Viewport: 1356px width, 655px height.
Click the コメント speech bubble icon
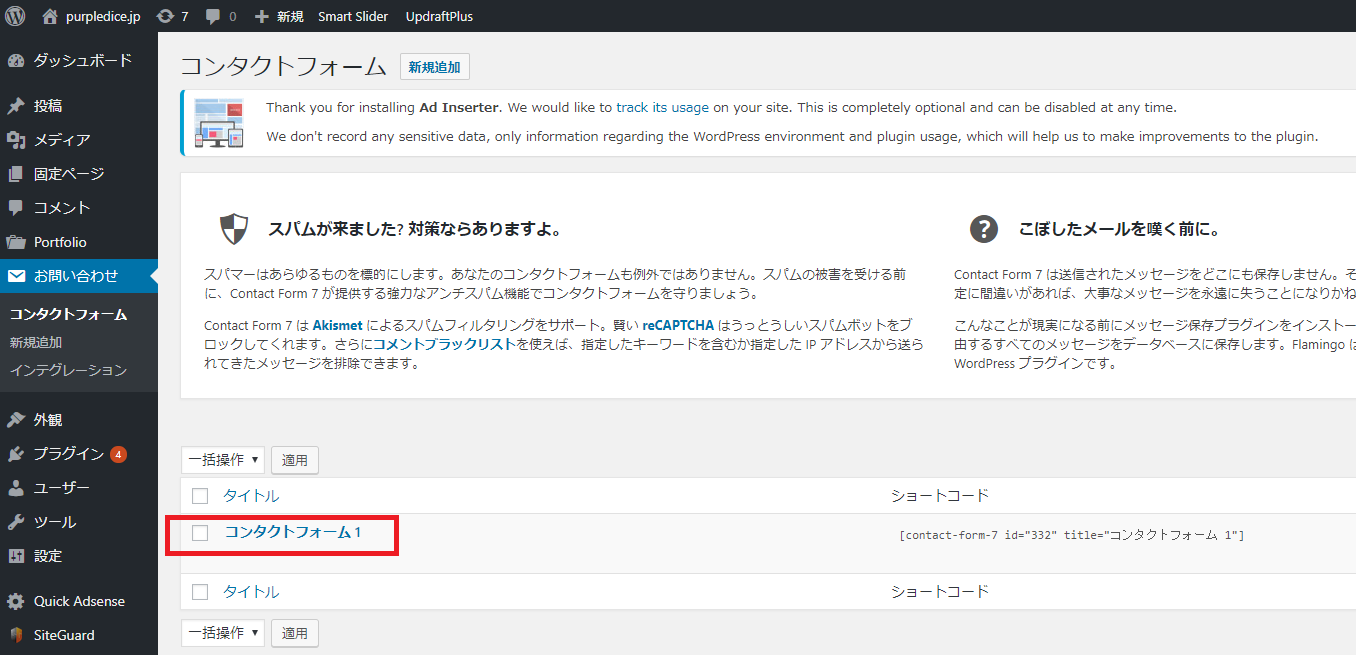click(x=16, y=208)
